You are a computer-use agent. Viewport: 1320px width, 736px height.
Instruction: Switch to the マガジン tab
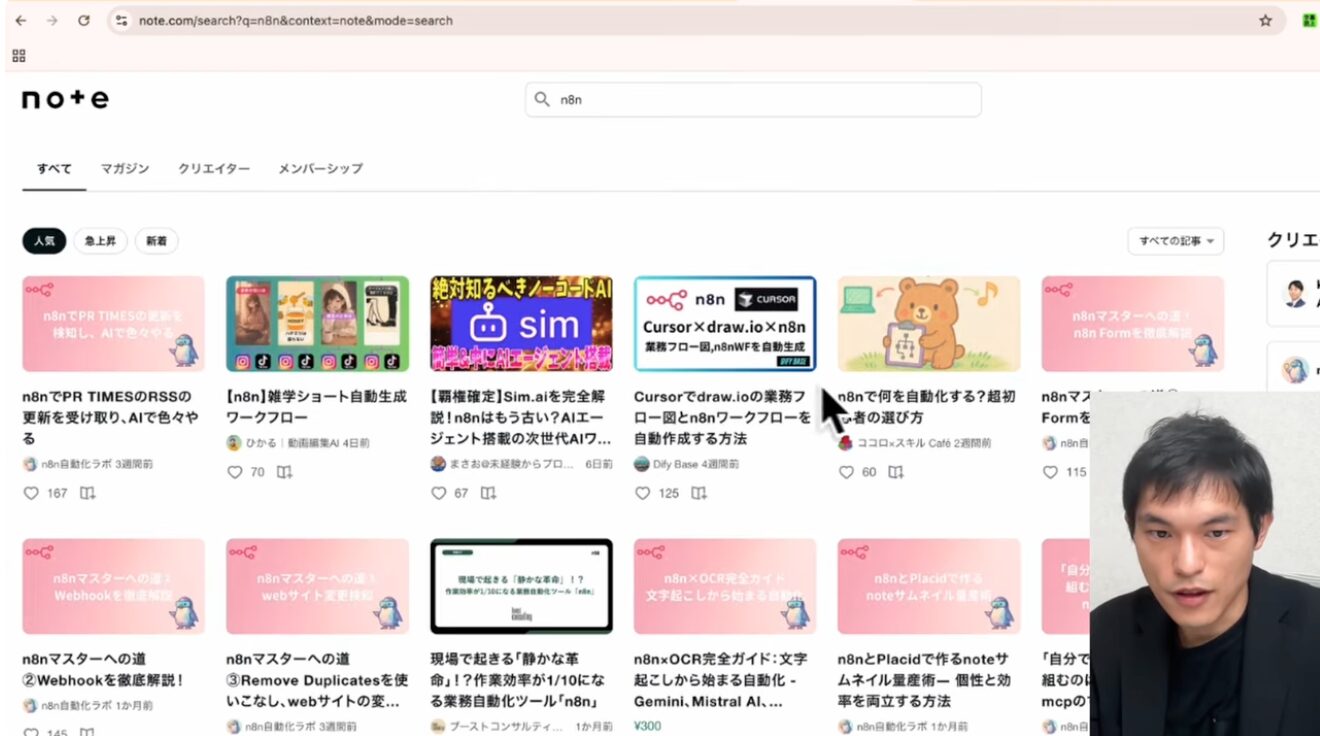pyautogui.click(x=125, y=169)
